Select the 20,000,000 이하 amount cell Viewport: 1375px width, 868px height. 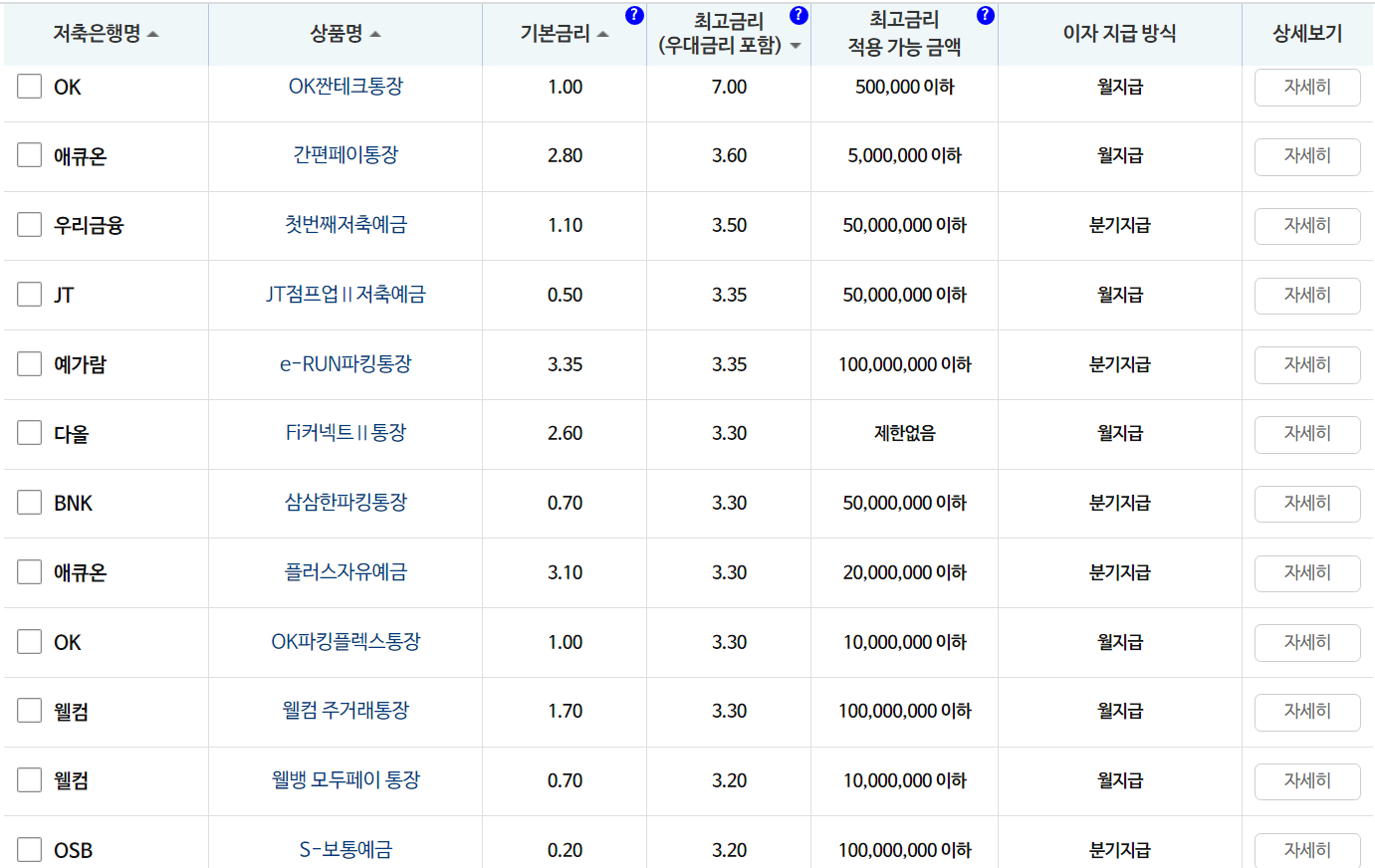904,573
